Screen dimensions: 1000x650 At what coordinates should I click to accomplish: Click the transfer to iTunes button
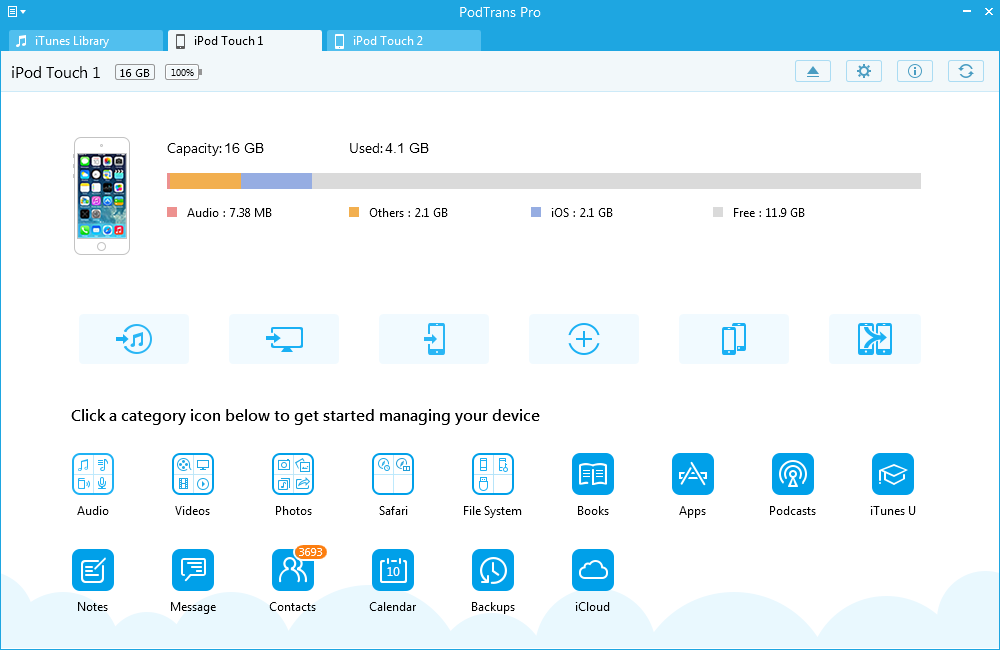[134, 339]
